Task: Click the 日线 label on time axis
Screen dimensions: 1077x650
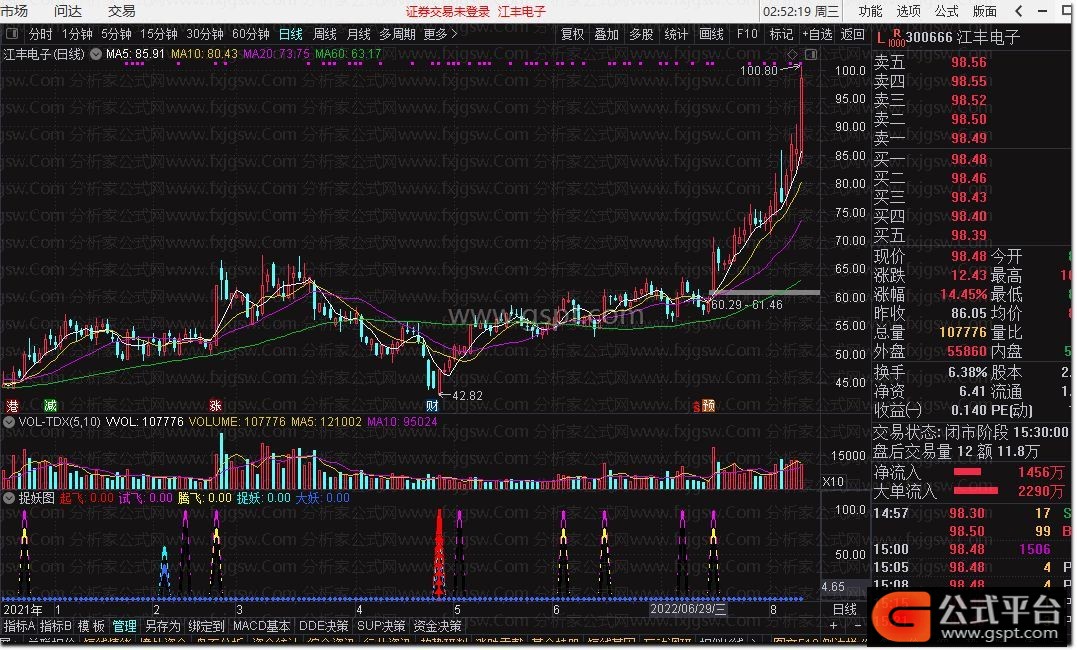Action: tap(844, 609)
